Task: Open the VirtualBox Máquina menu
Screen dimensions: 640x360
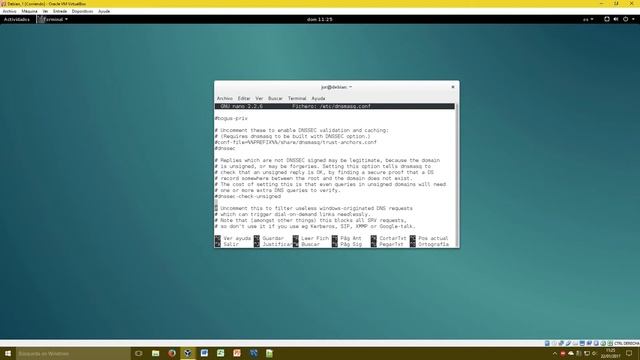Action: [x=29, y=11]
